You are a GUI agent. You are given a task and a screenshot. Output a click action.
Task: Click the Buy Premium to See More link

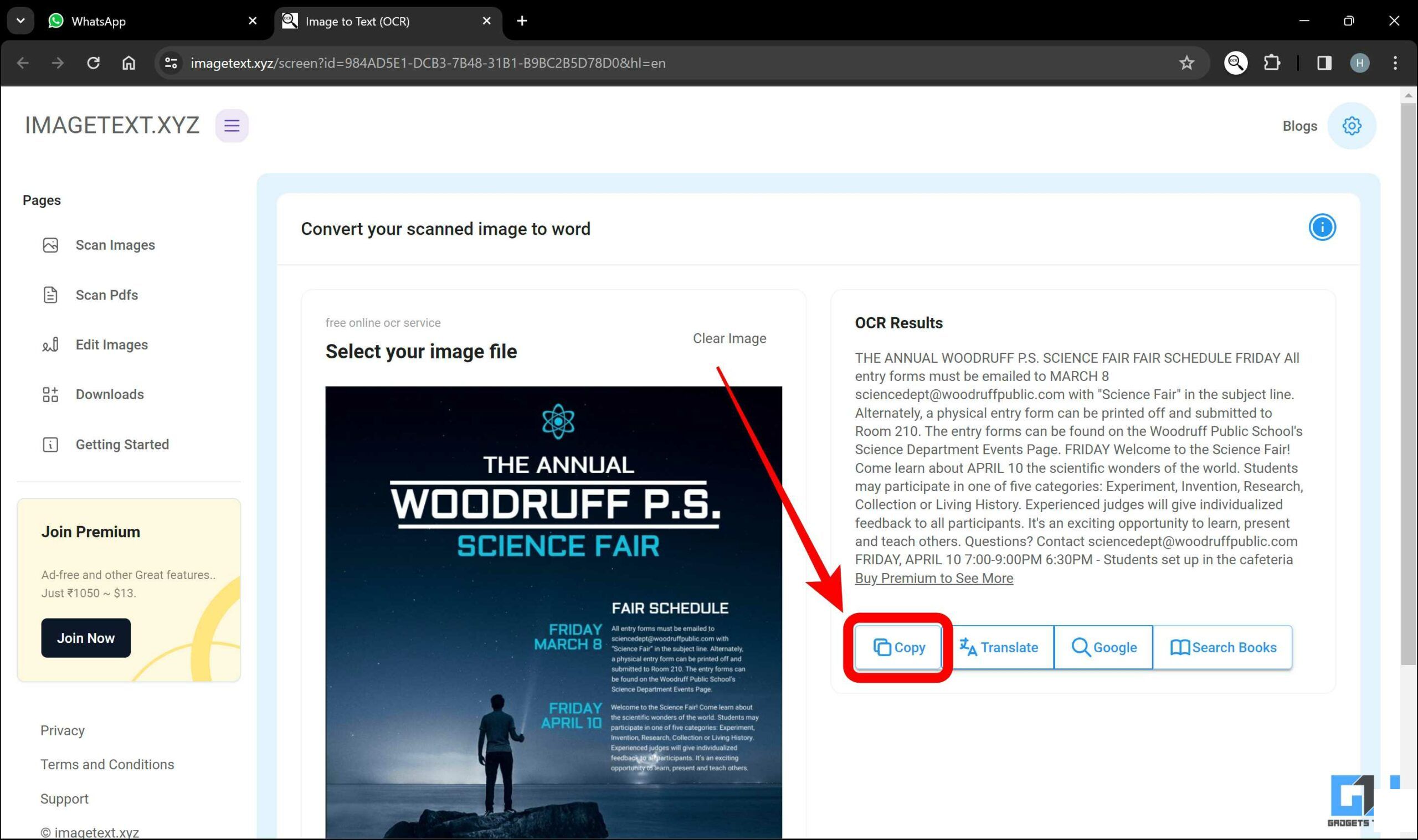point(932,578)
